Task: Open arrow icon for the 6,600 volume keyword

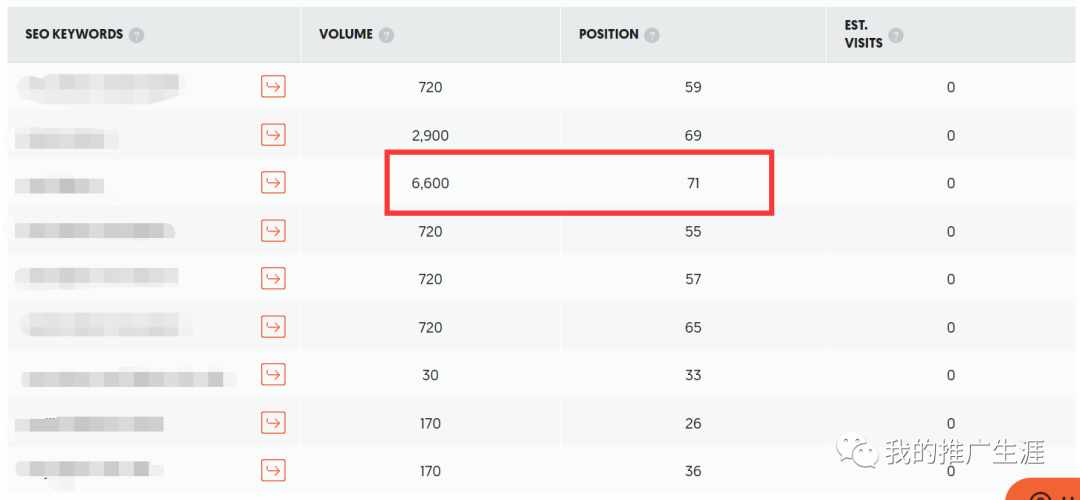Action: pos(273,183)
